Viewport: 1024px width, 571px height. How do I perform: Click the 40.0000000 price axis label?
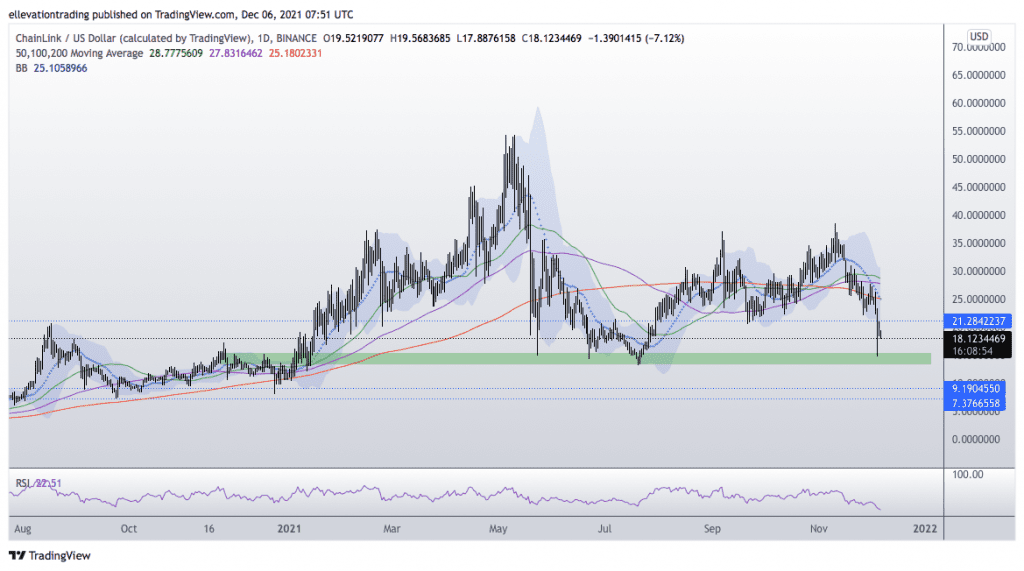tap(978, 215)
